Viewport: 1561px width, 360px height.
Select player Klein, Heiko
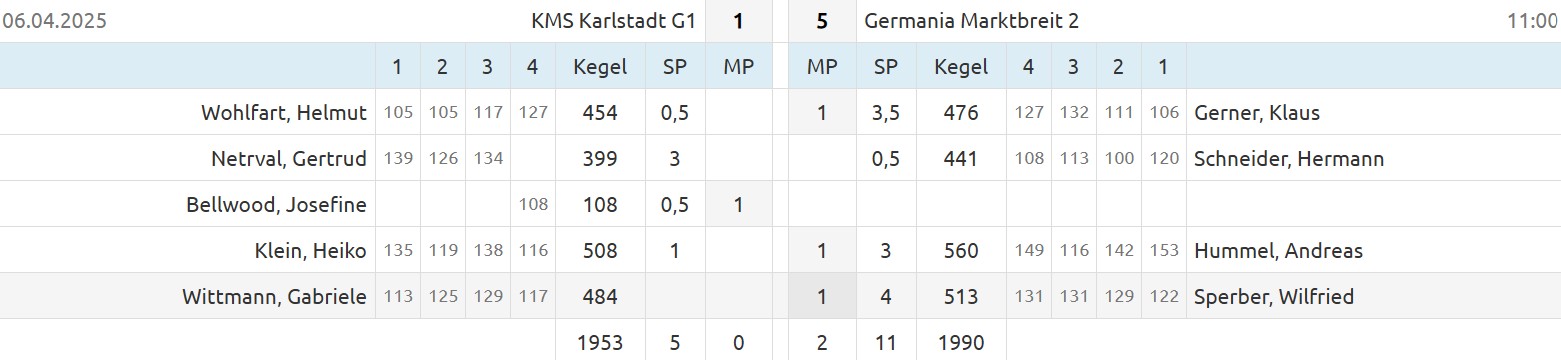click(311, 251)
